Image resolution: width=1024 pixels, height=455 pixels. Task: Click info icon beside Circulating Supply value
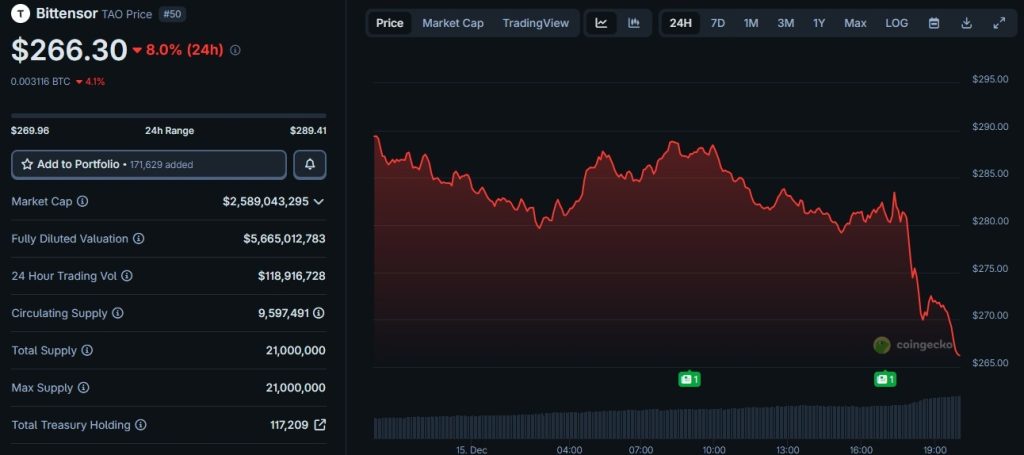pyautogui.click(x=319, y=313)
